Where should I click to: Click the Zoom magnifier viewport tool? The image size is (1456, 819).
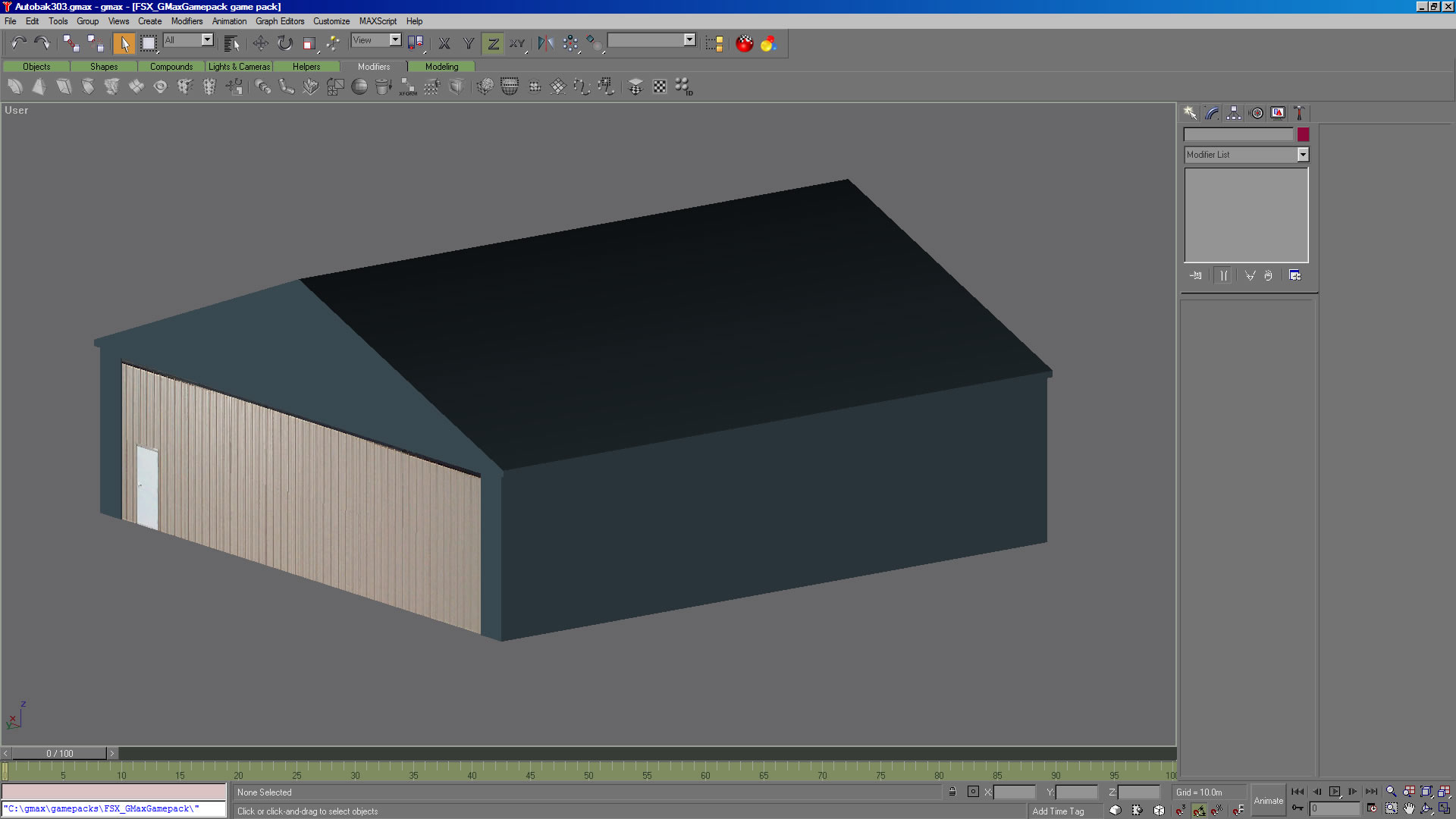[1391, 792]
